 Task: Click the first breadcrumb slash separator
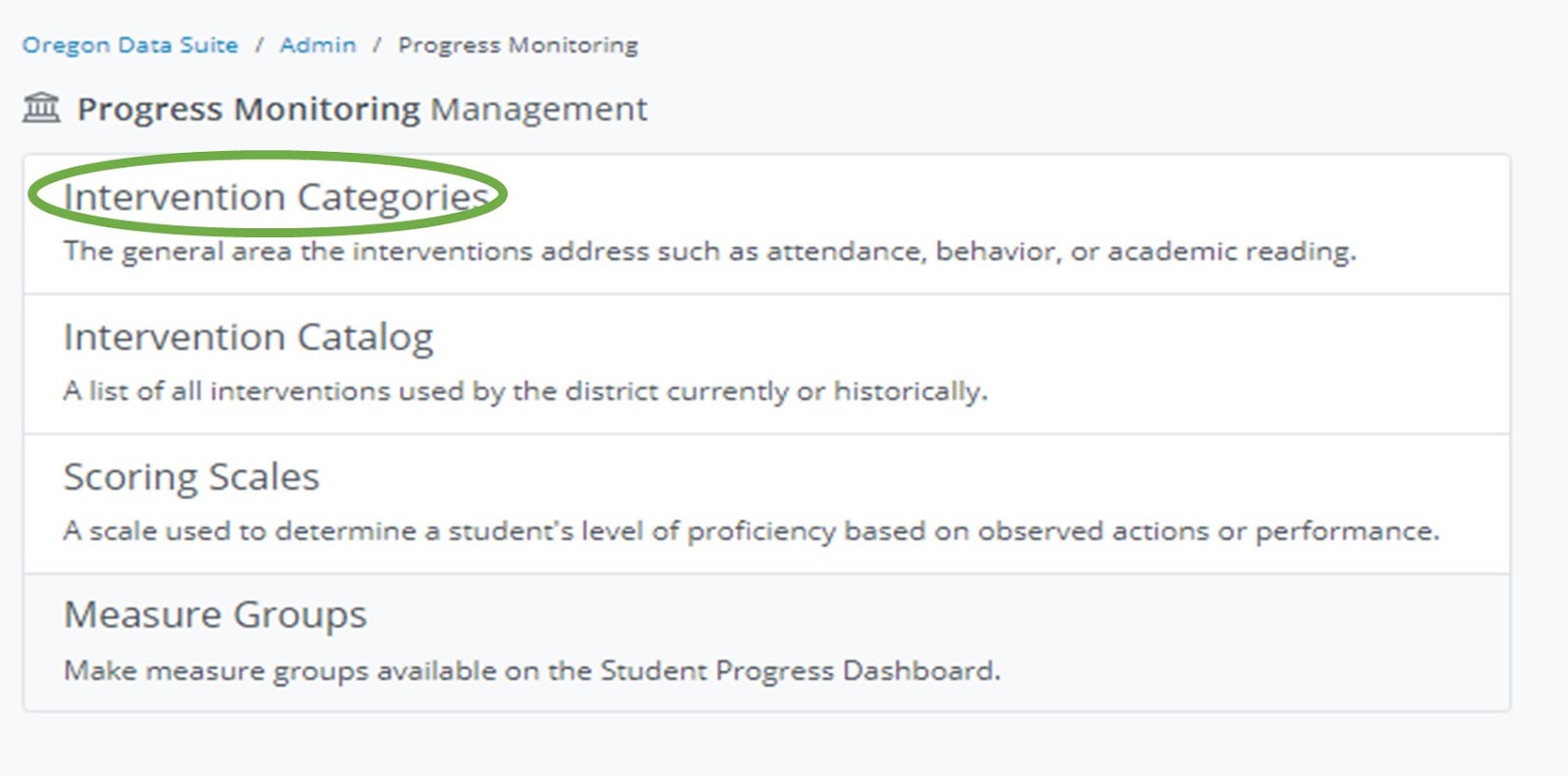click(x=260, y=45)
